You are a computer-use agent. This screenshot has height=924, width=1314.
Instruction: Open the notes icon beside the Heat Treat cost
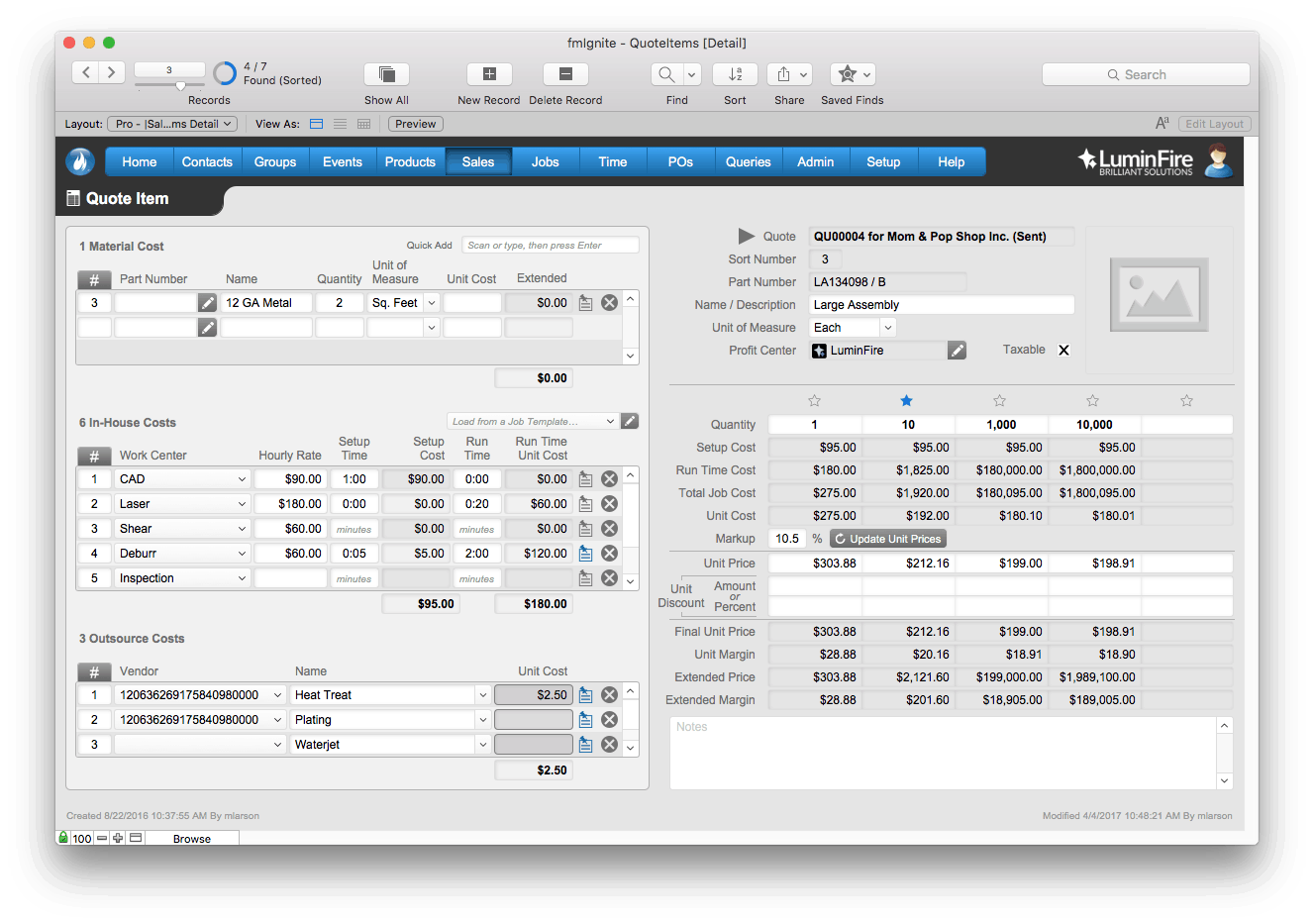pos(585,694)
